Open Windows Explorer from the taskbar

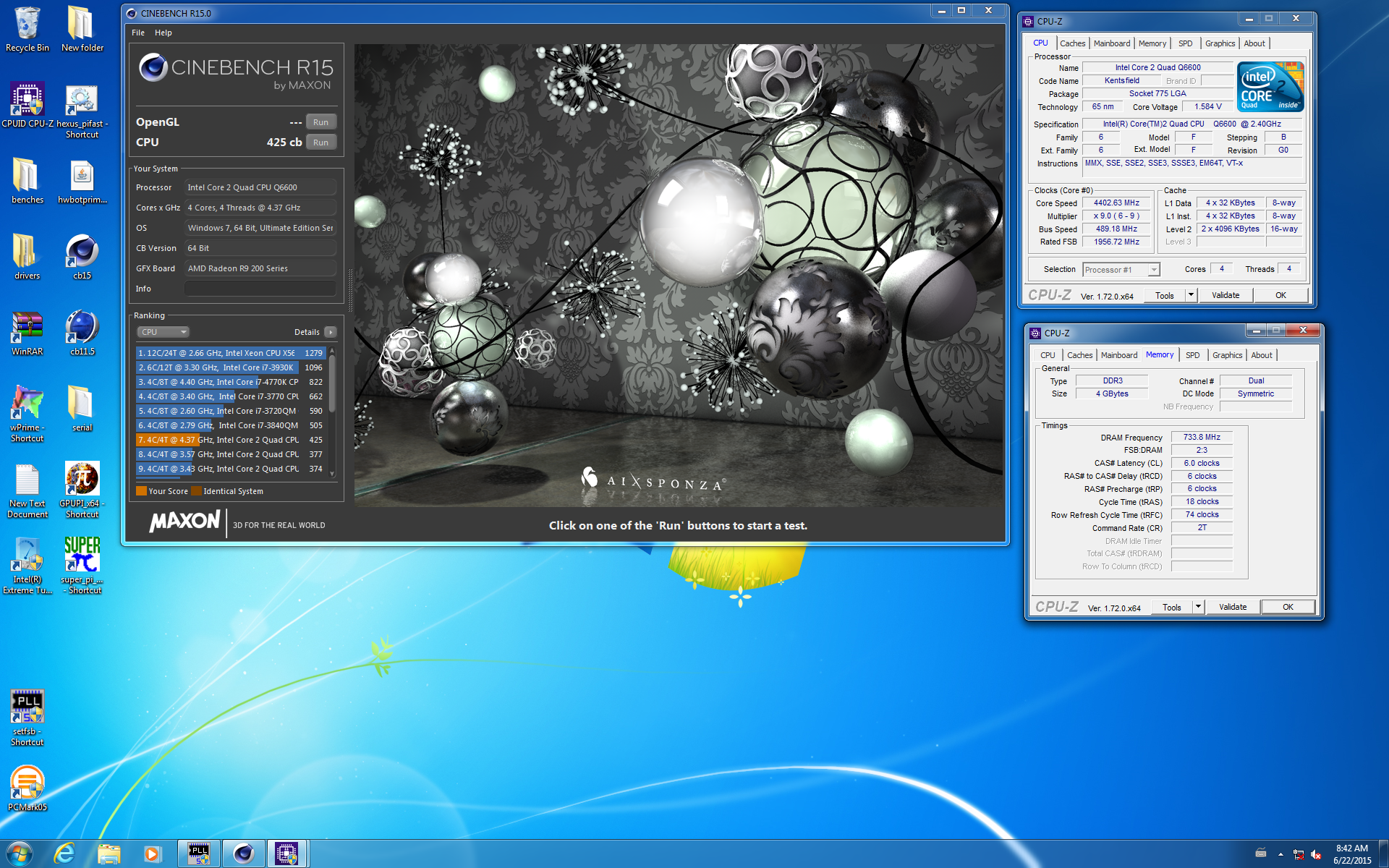[x=109, y=854]
